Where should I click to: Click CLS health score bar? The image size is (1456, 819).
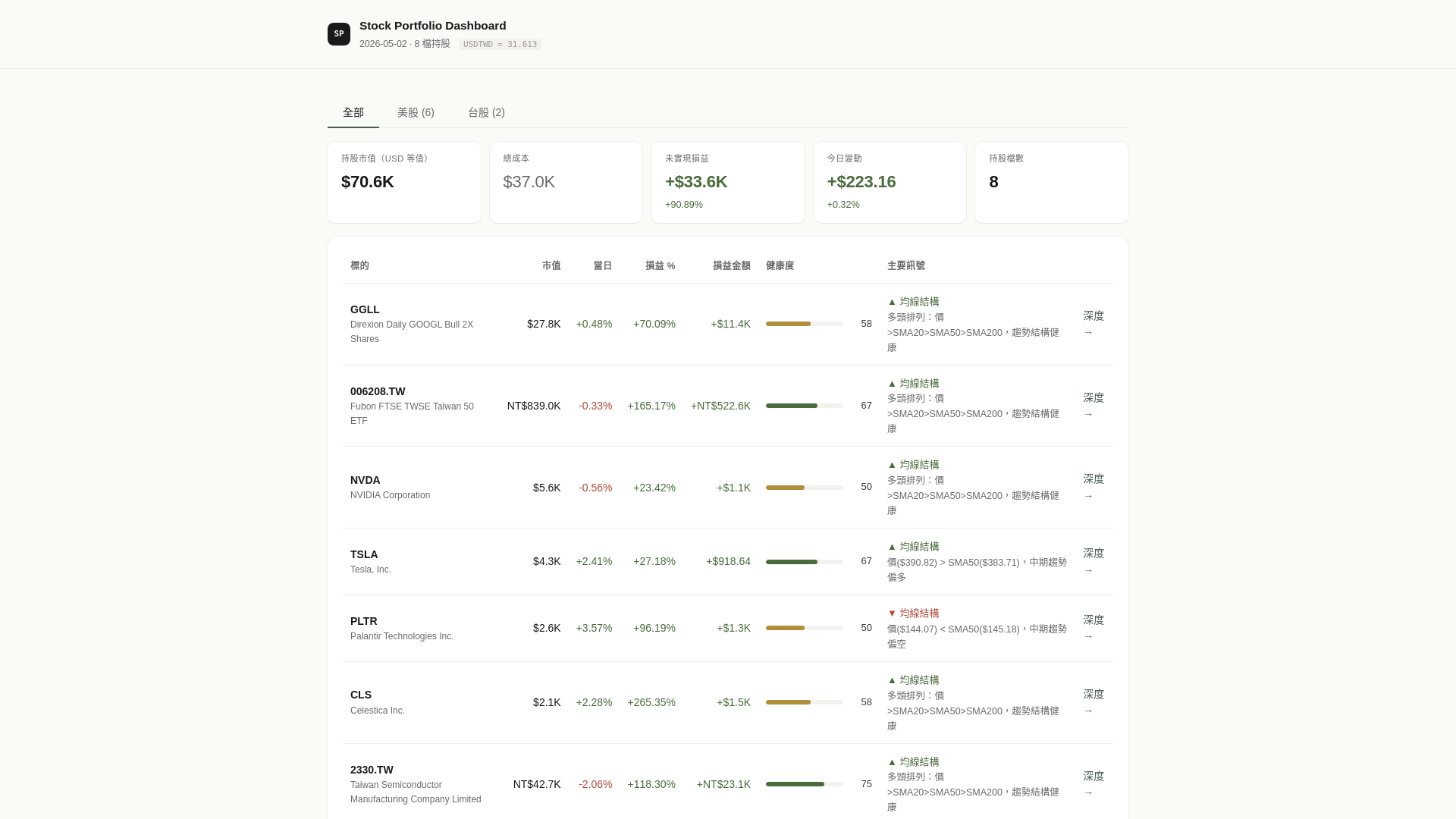804,702
